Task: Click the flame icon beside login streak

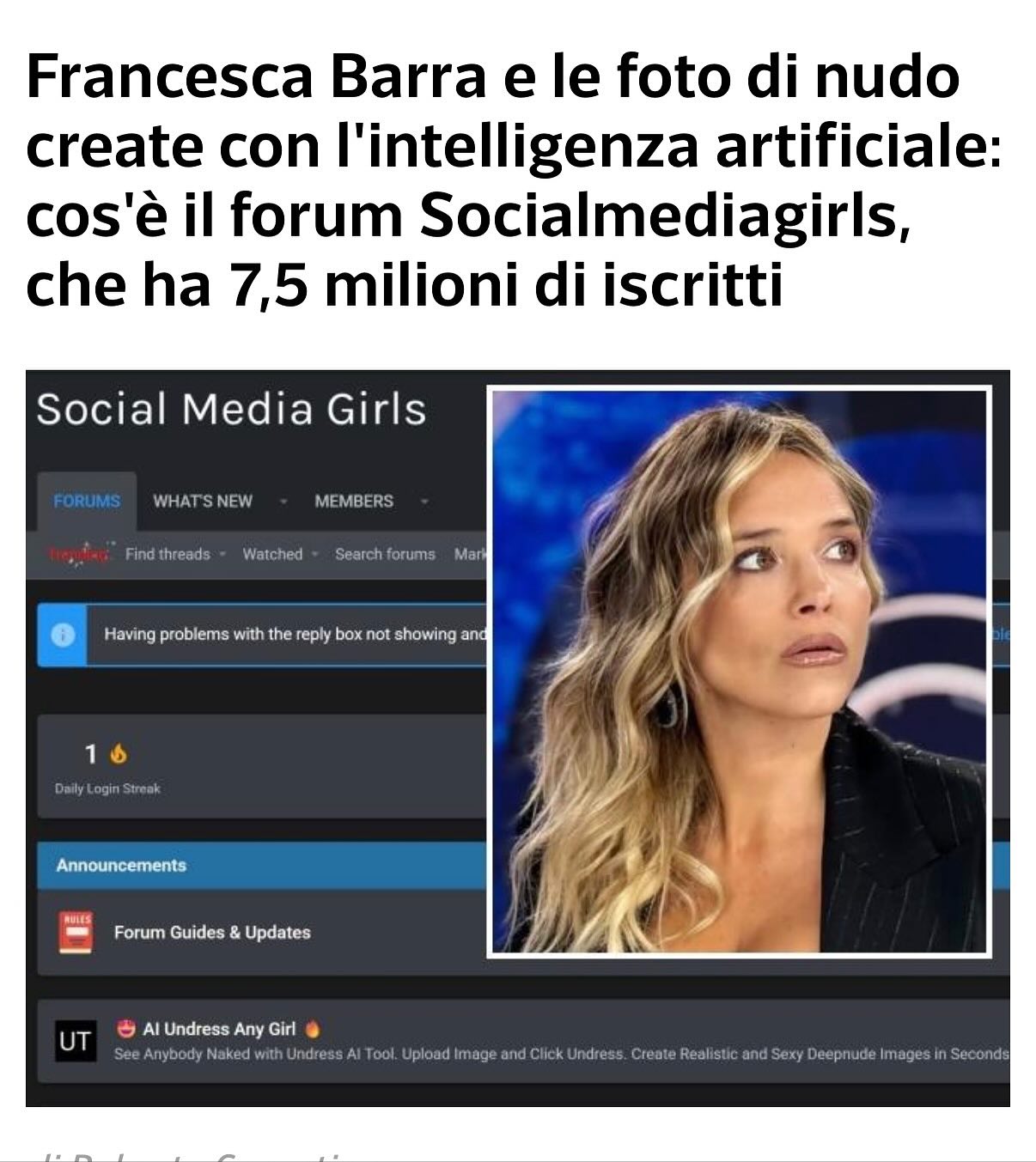Action: pyautogui.click(x=119, y=754)
